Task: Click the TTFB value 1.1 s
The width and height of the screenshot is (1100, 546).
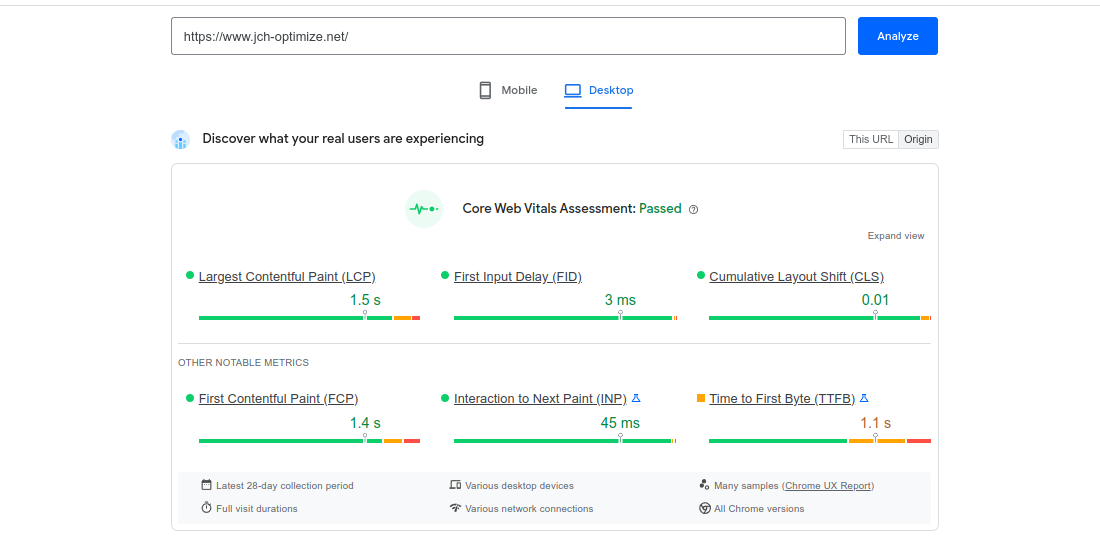Action: pyautogui.click(x=876, y=423)
